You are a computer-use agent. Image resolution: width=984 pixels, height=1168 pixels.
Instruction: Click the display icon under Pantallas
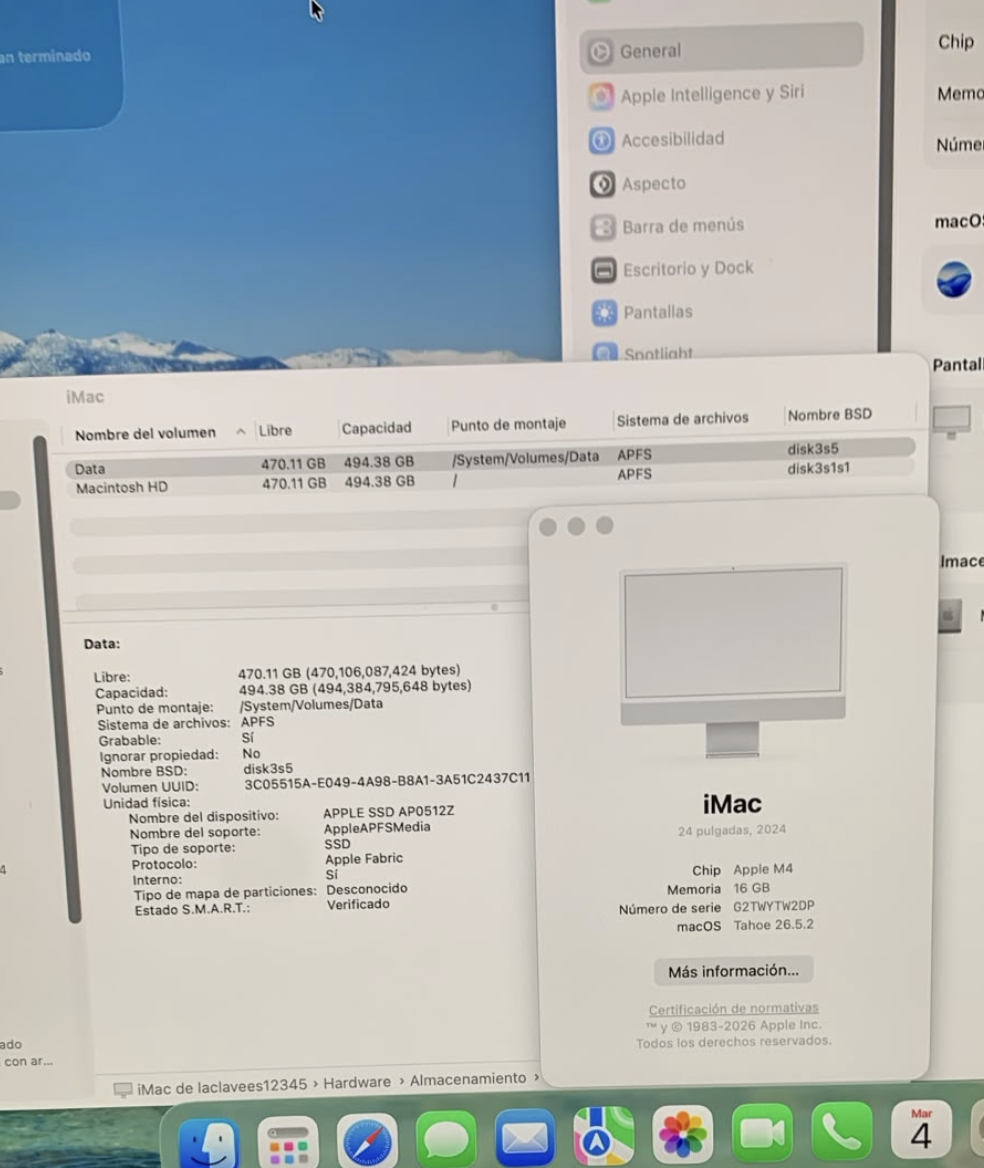point(952,421)
